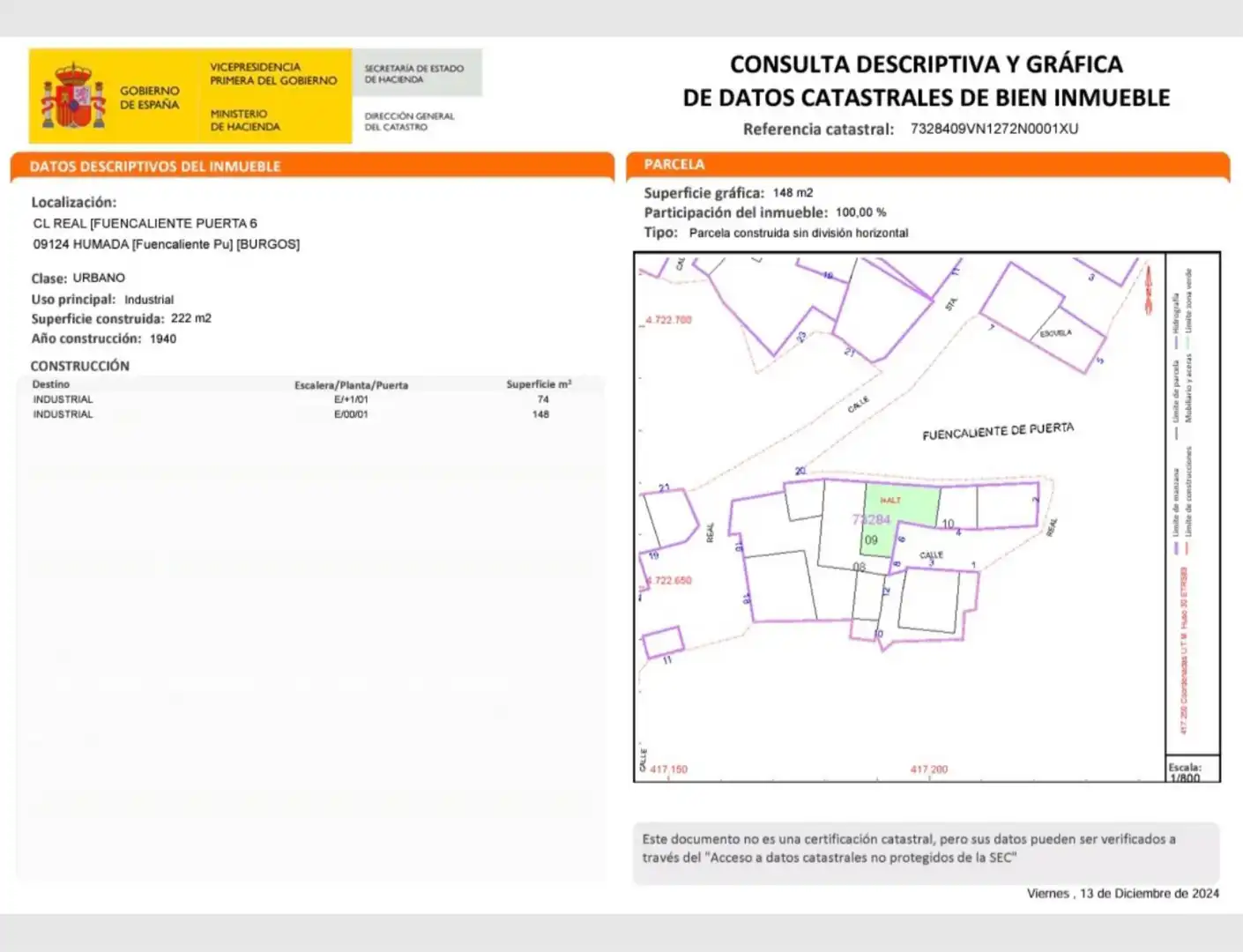Click the Escalera/Planta/Puerta column header
The image size is (1243, 952).
click(351, 385)
